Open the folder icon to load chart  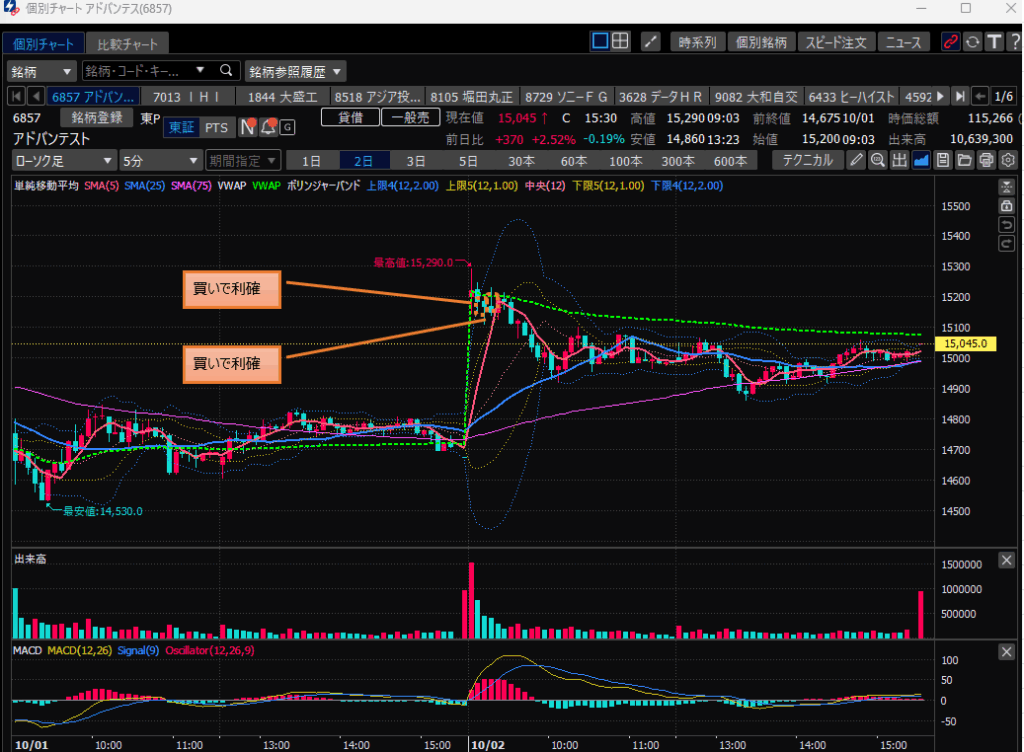pos(964,161)
